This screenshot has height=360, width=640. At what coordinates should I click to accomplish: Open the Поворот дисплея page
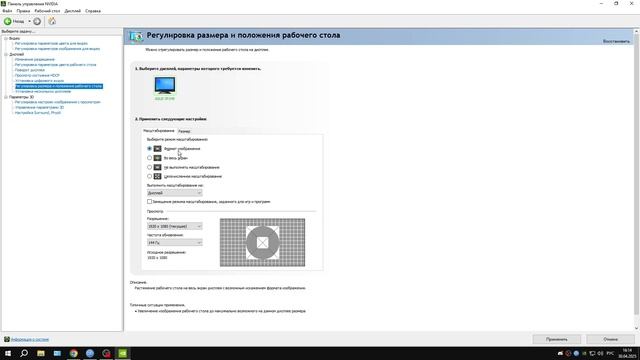point(30,70)
